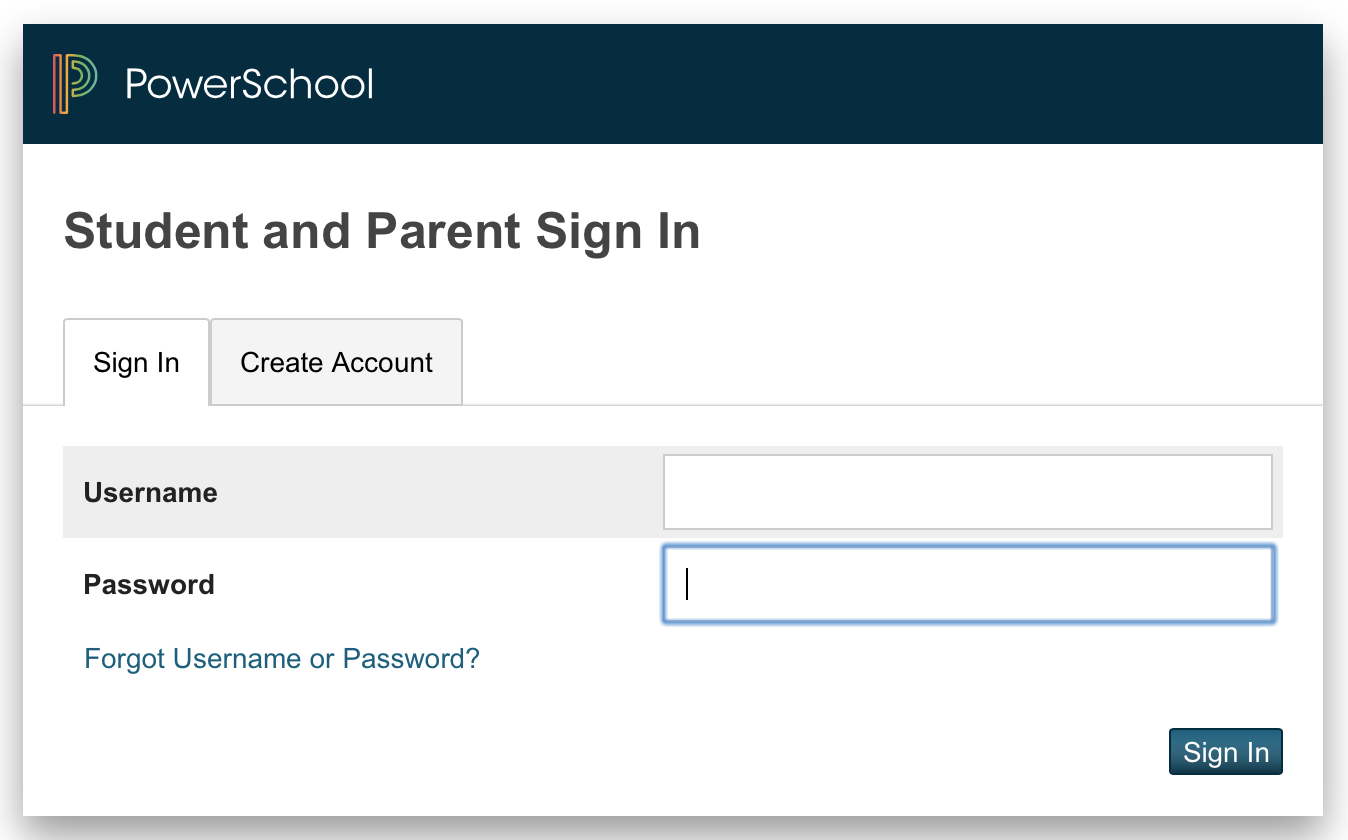Image resolution: width=1348 pixels, height=840 pixels.
Task: Click the word Forgot in the recovery link
Action: [125, 659]
